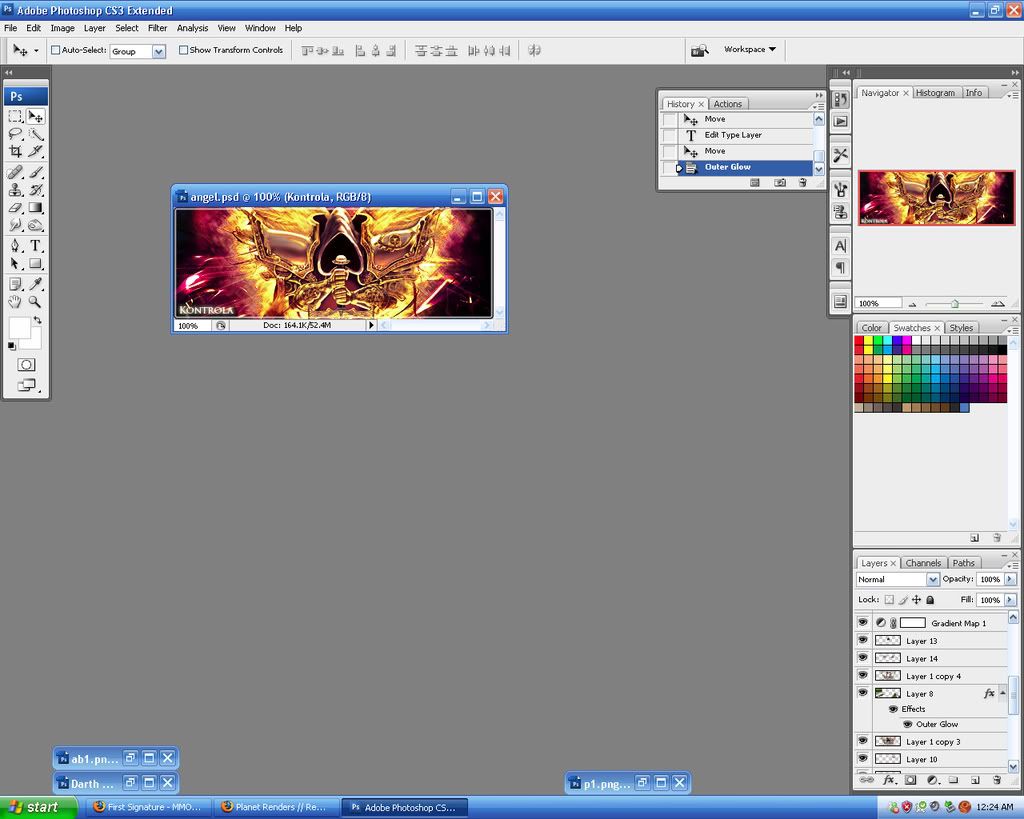Viewport: 1024px width, 819px height.
Task: Open the Windows Start menu
Action: click(x=38, y=807)
